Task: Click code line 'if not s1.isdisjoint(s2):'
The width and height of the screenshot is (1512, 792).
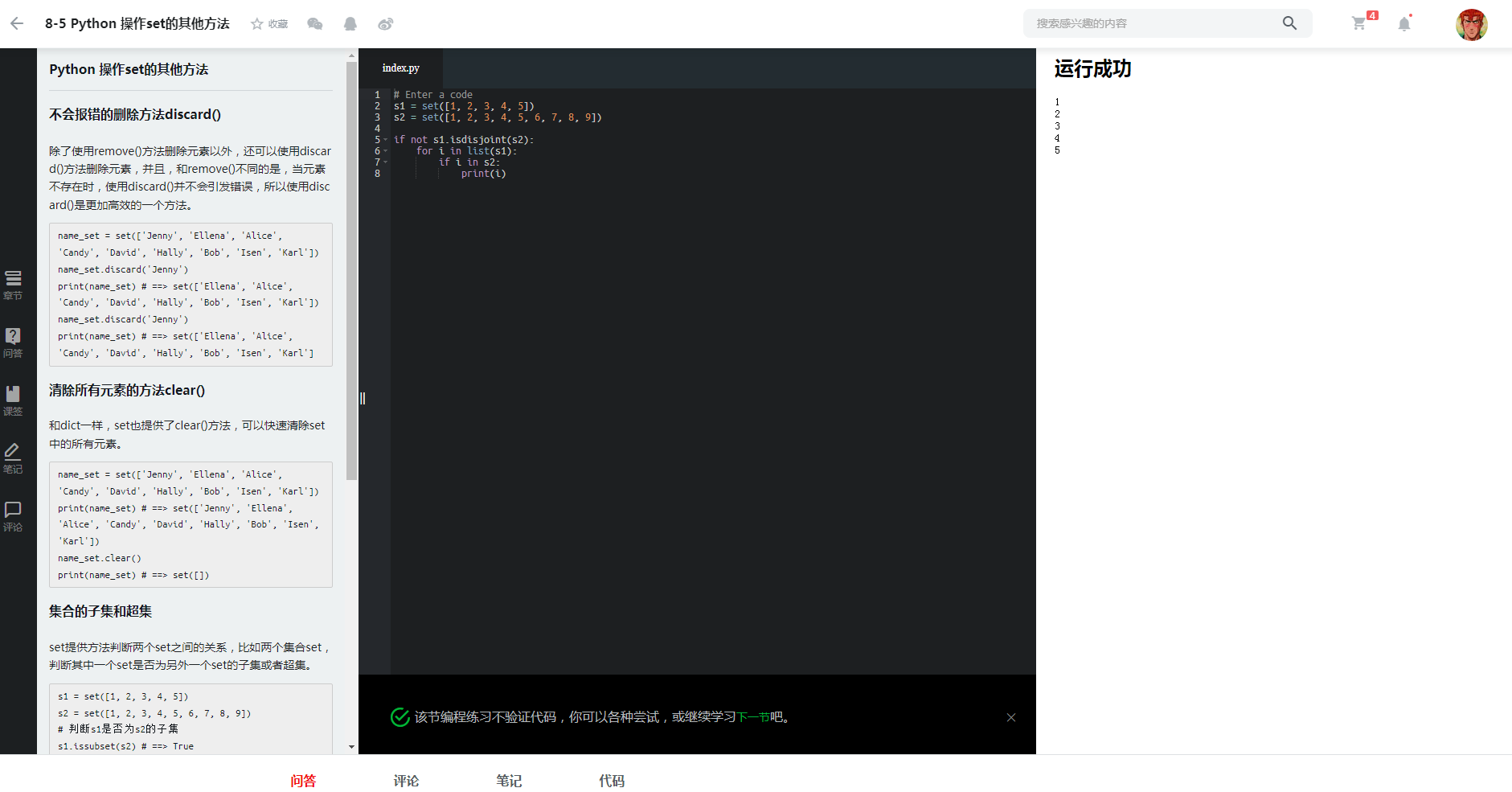Action: click(x=463, y=140)
